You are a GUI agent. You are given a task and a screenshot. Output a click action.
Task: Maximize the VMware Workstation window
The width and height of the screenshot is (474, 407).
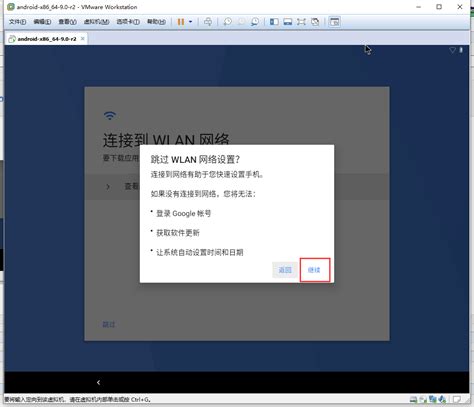pos(439,7)
